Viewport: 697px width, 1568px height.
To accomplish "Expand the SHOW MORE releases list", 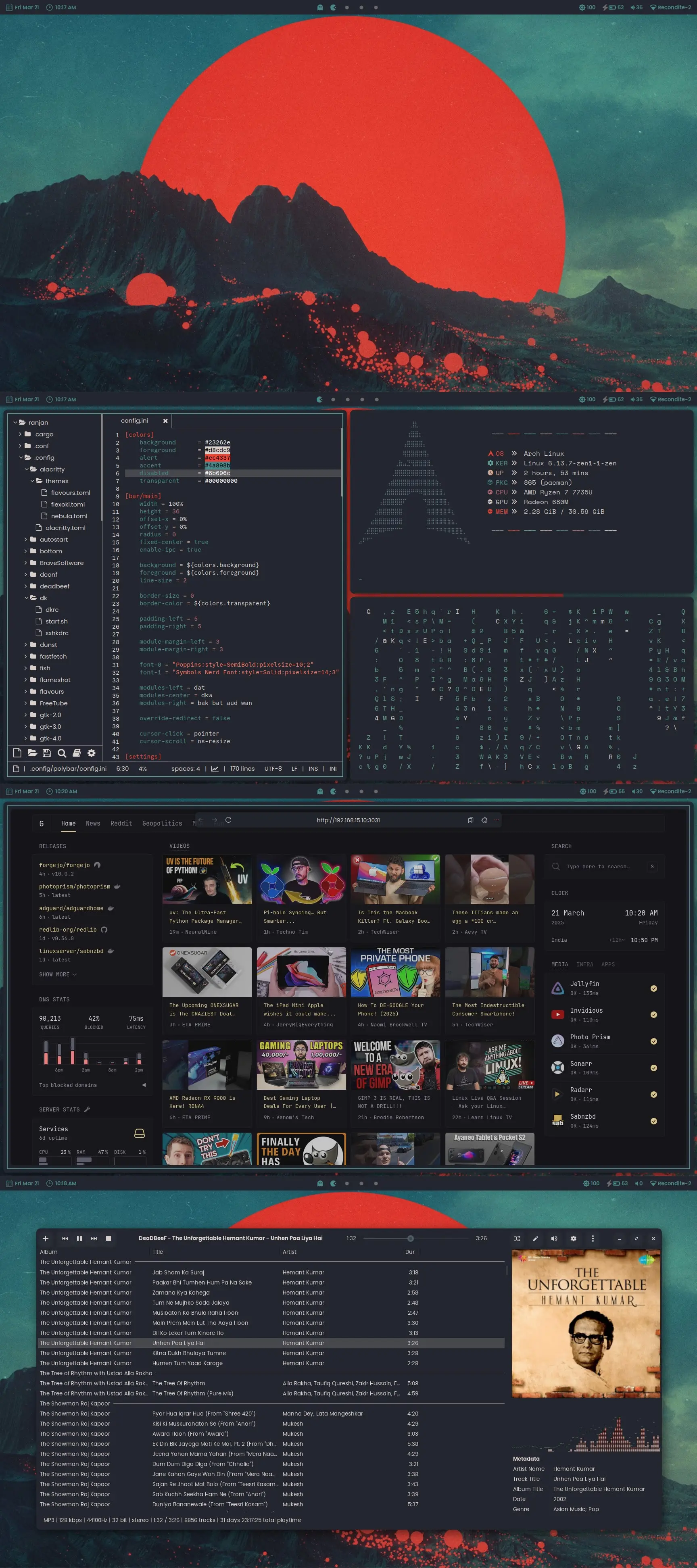I will click(x=58, y=974).
